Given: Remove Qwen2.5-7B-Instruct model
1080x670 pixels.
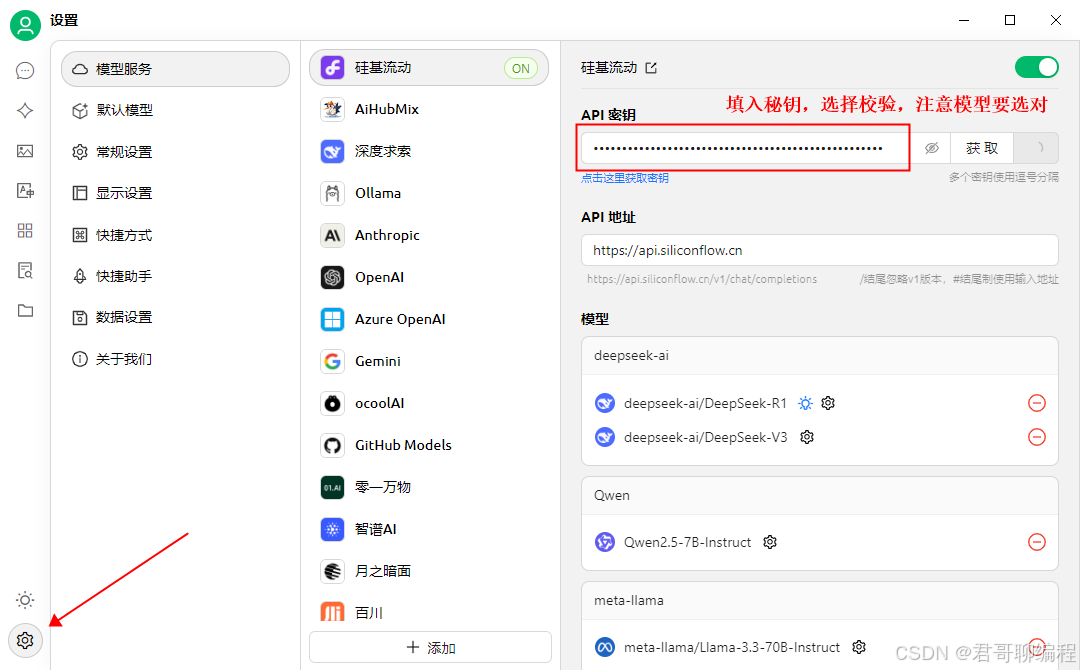Looking at the screenshot, I should pos(1037,542).
